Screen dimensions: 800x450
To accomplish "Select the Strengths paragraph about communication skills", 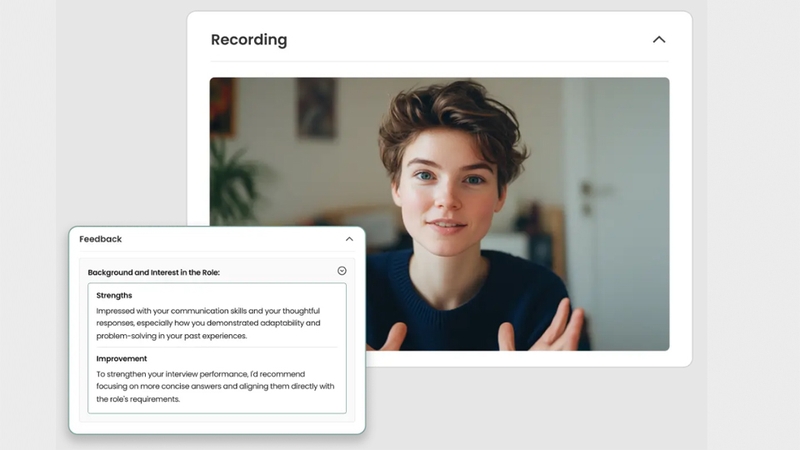I will click(208, 323).
